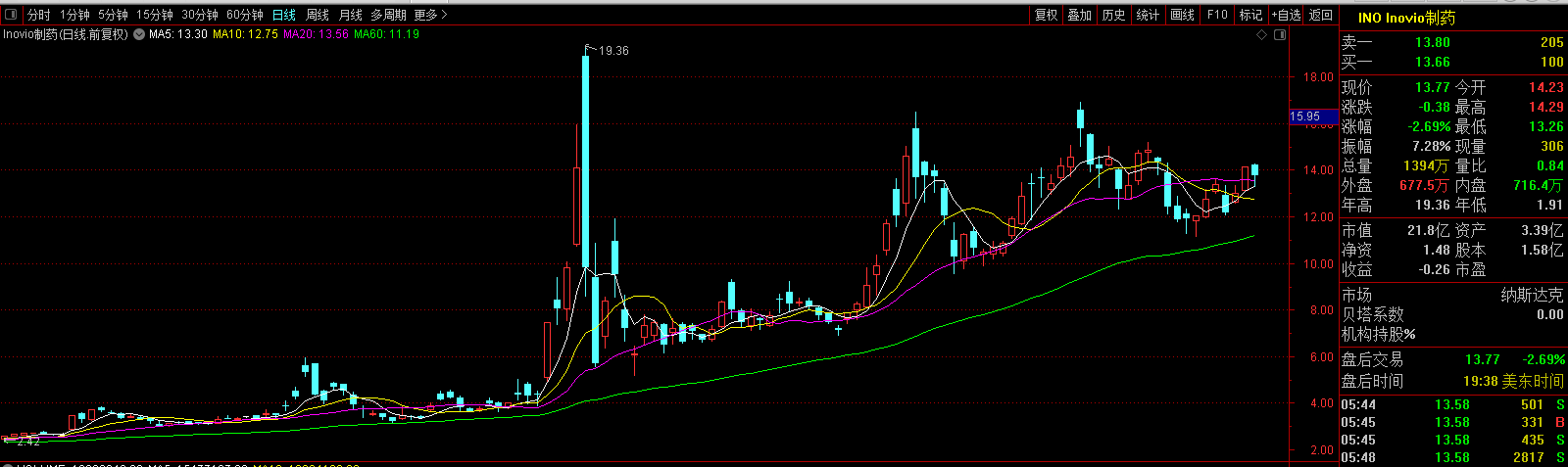Click the 市场 value 纳斯达克

tap(1533, 295)
